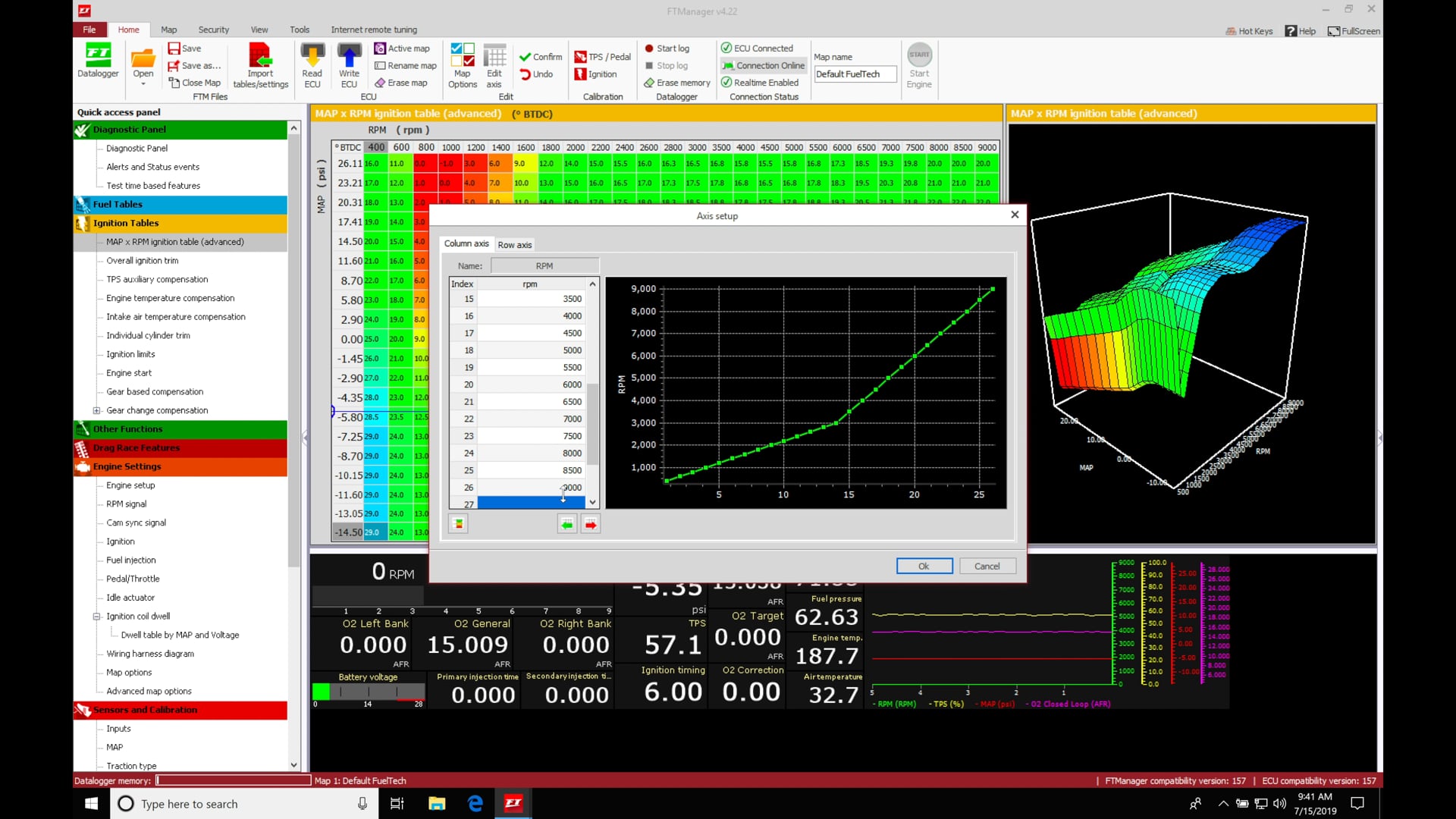Viewport: 1456px width, 819px height.
Task: Collapse the Ignition coil dwell tree item
Action: point(97,616)
